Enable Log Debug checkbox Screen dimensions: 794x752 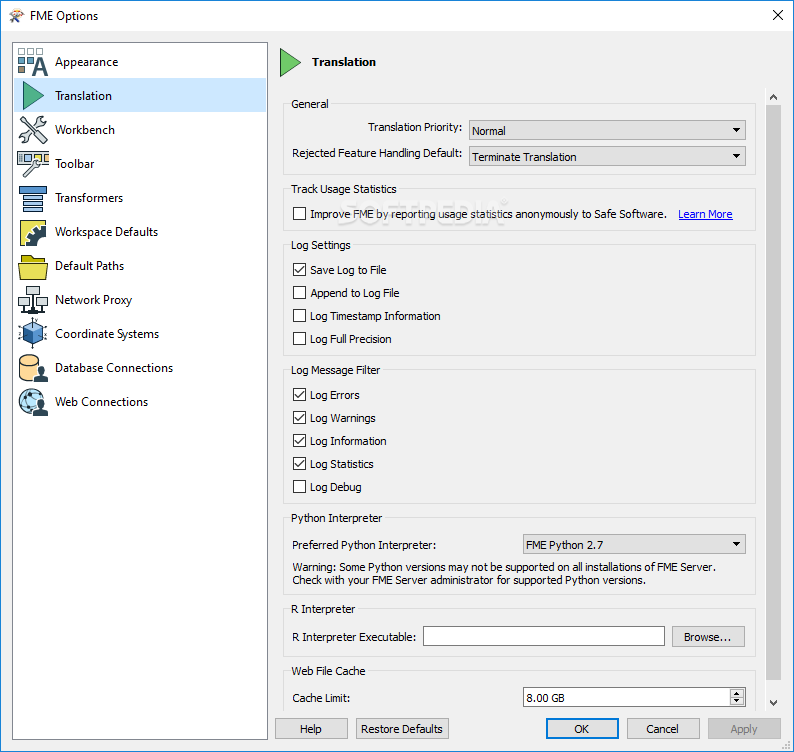click(x=299, y=487)
